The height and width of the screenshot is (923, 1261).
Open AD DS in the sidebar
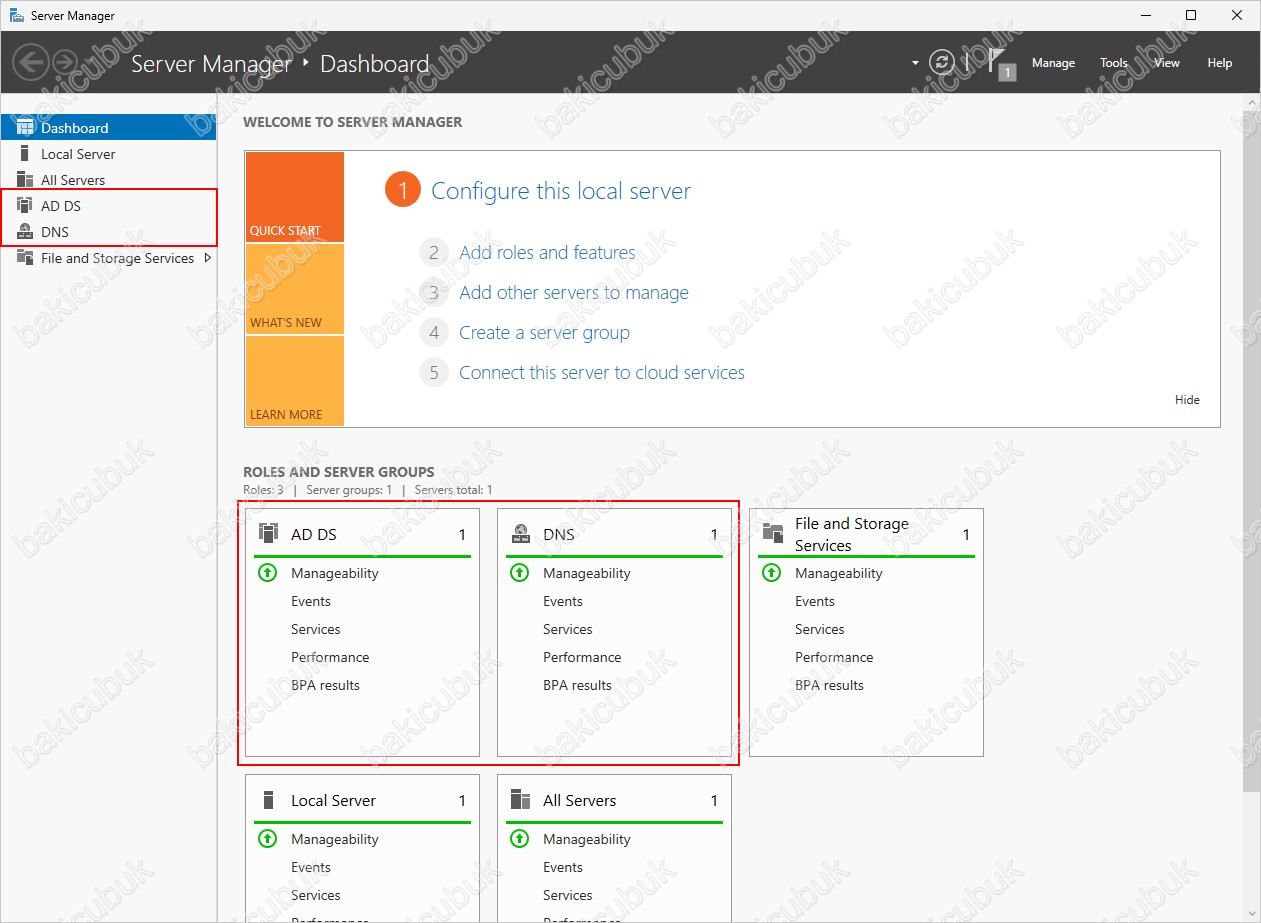(x=108, y=206)
